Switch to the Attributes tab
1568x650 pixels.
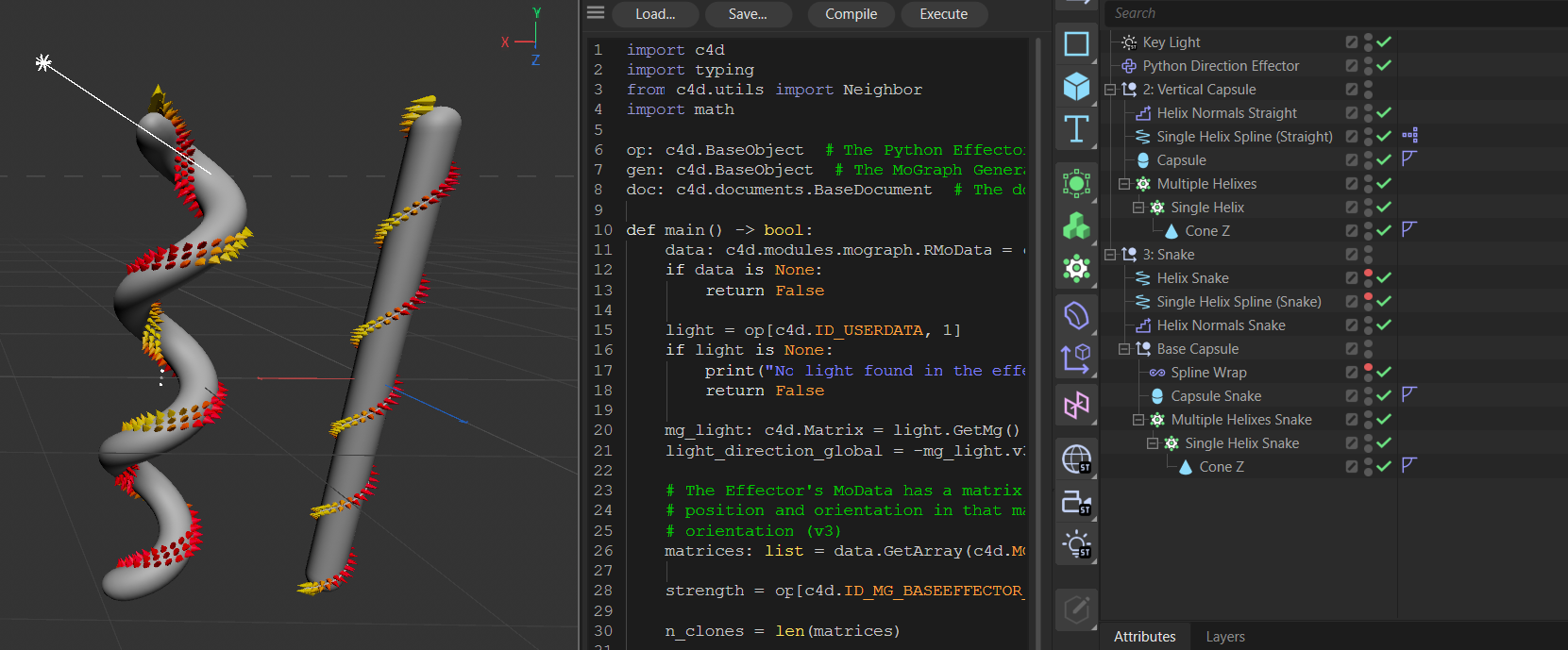[x=1144, y=637]
